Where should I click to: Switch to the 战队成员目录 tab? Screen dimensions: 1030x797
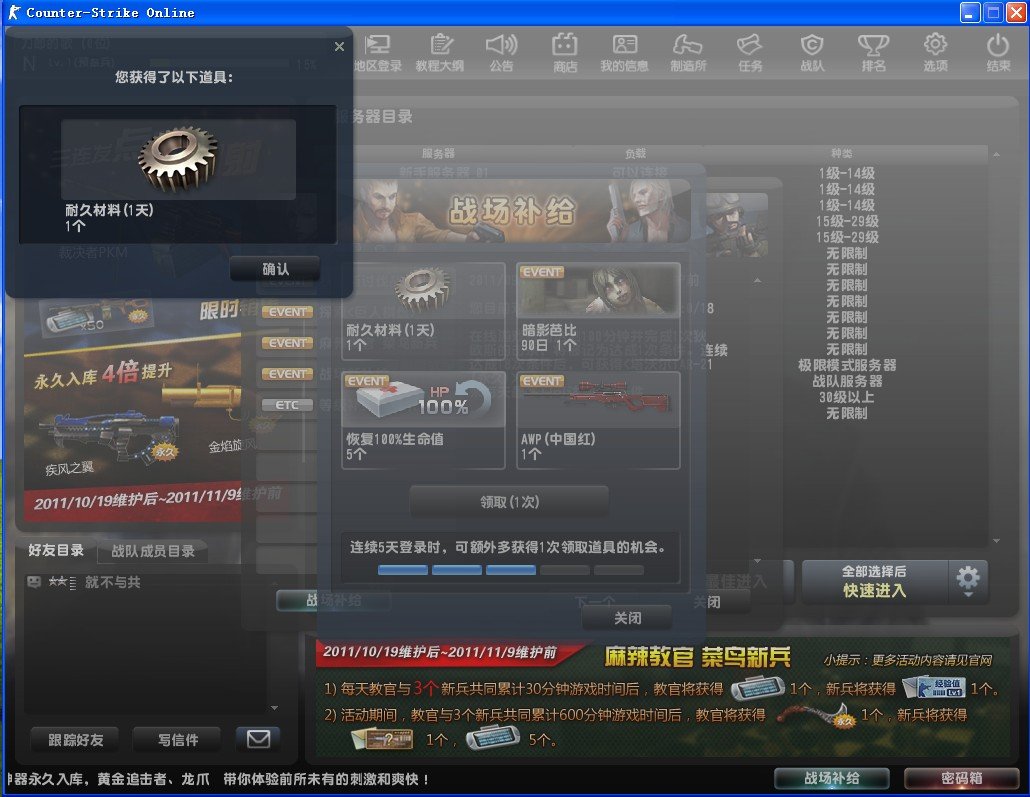[x=153, y=551]
